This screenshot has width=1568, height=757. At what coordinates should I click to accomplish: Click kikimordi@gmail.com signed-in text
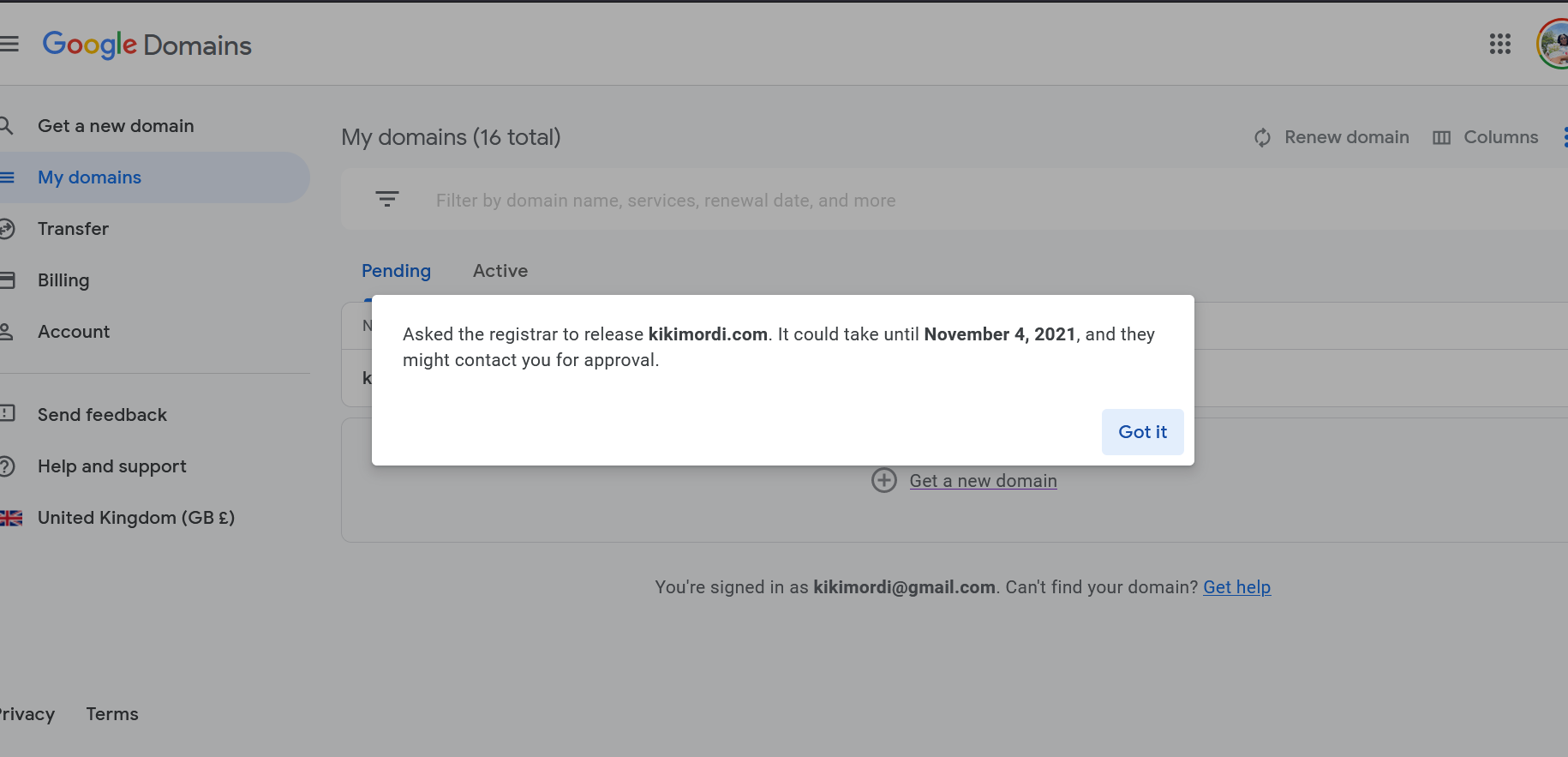[904, 587]
